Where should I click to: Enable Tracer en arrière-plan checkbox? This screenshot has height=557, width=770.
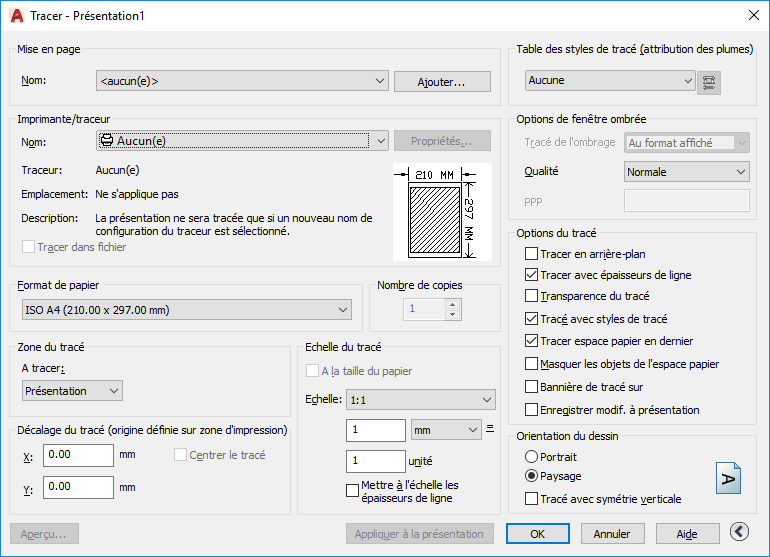(532, 254)
